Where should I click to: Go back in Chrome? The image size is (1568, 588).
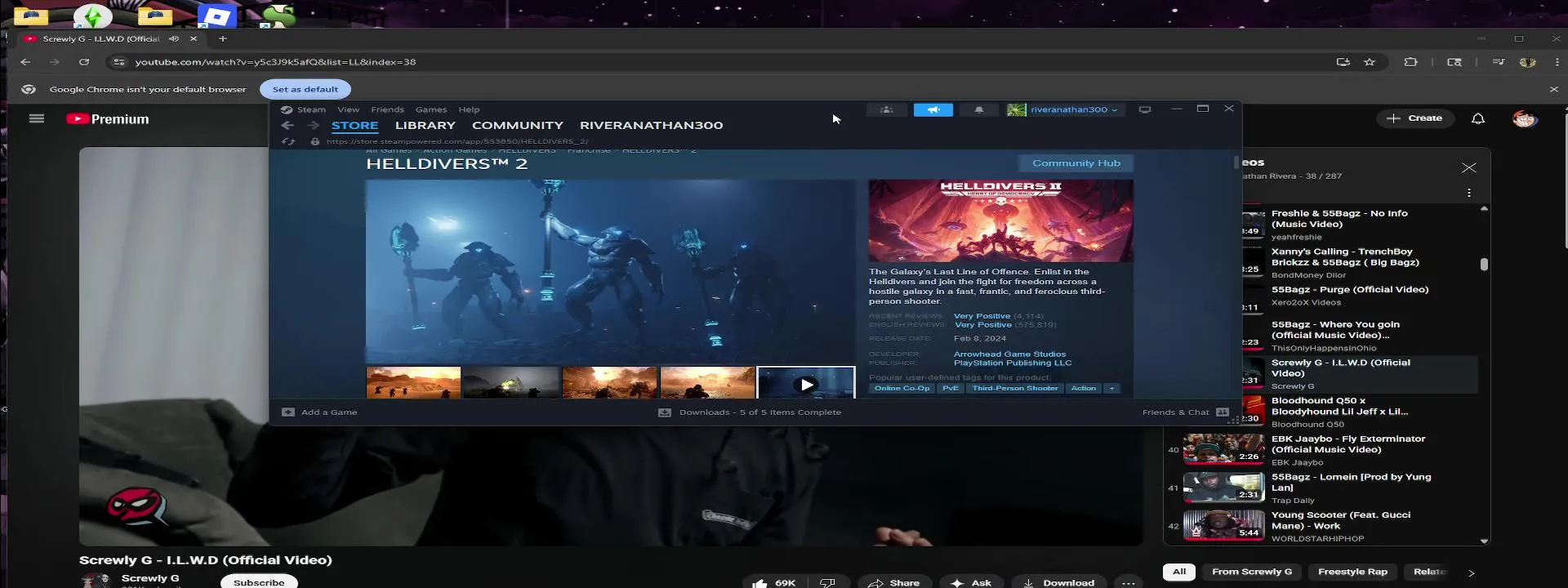pos(25,62)
